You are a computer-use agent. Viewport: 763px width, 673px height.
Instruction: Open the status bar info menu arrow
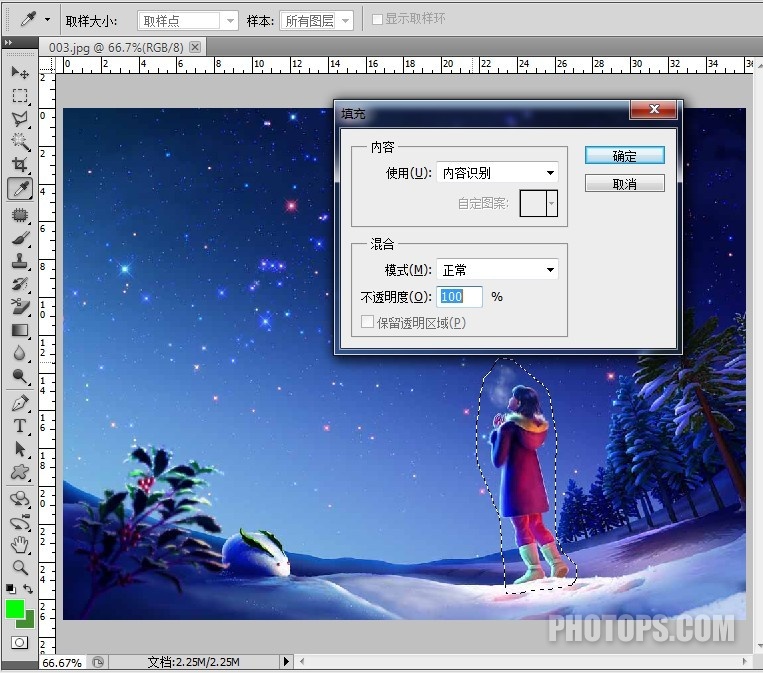click(x=286, y=661)
